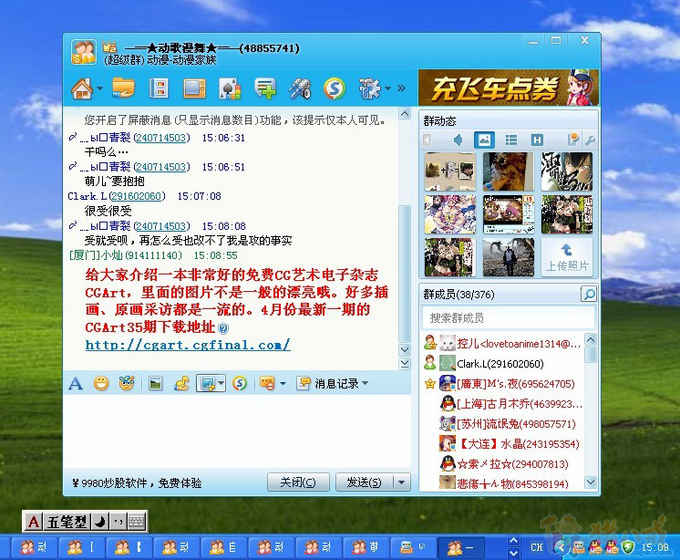The image size is (680, 560).
Task: Open the group shared files folder icon
Action: (124, 88)
